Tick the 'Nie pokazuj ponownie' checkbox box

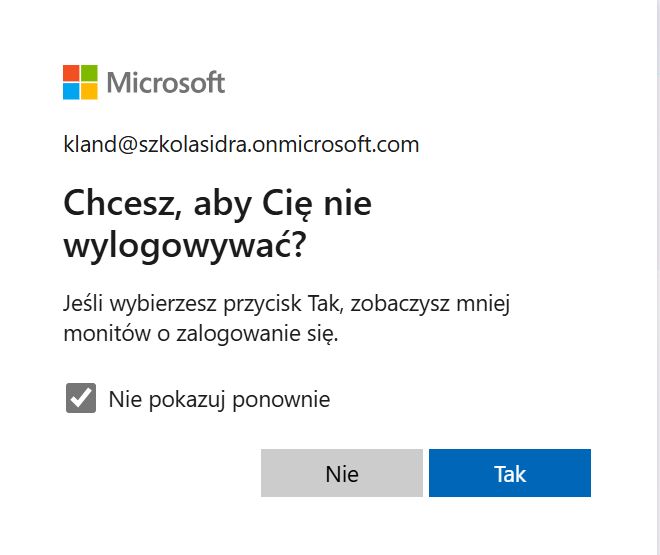(x=80, y=399)
